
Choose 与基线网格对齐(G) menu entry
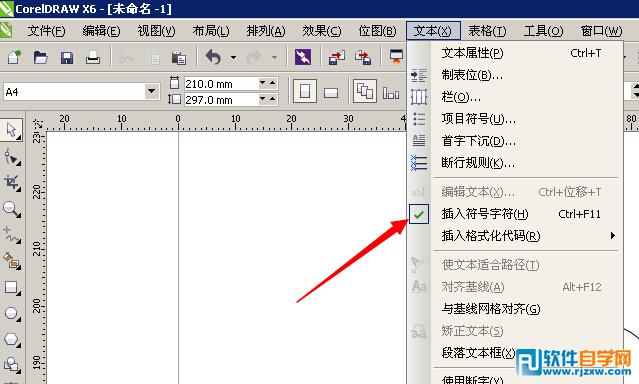point(515,309)
